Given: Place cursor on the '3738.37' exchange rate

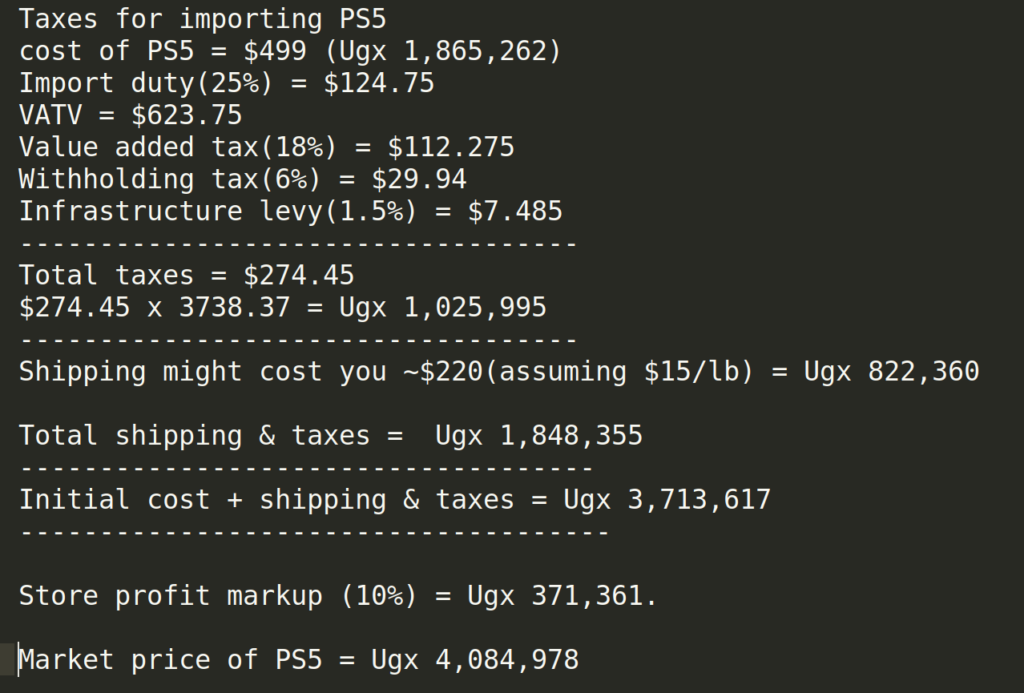Looking at the screenshot, I should point(234,308).
